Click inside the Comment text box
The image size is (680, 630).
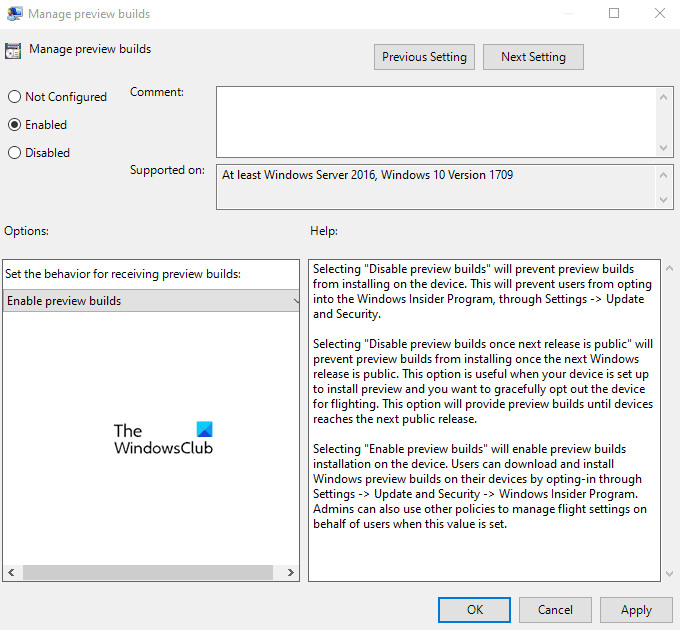pyautogui.click(x=436, y=122)
